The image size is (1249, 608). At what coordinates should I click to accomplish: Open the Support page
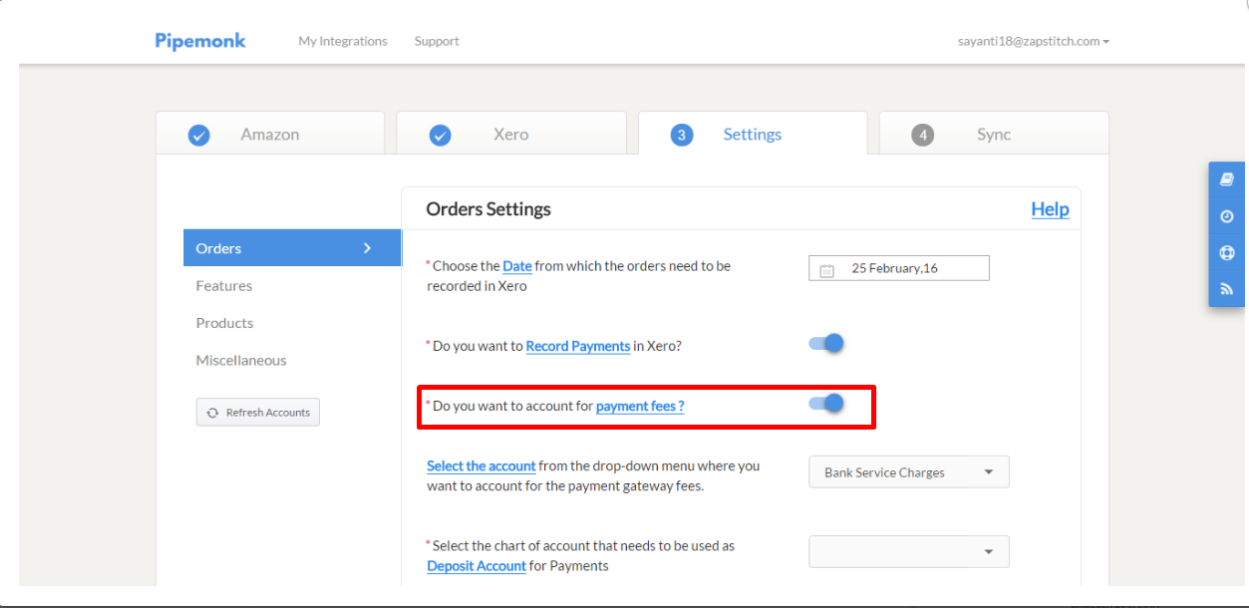point(437,41)
